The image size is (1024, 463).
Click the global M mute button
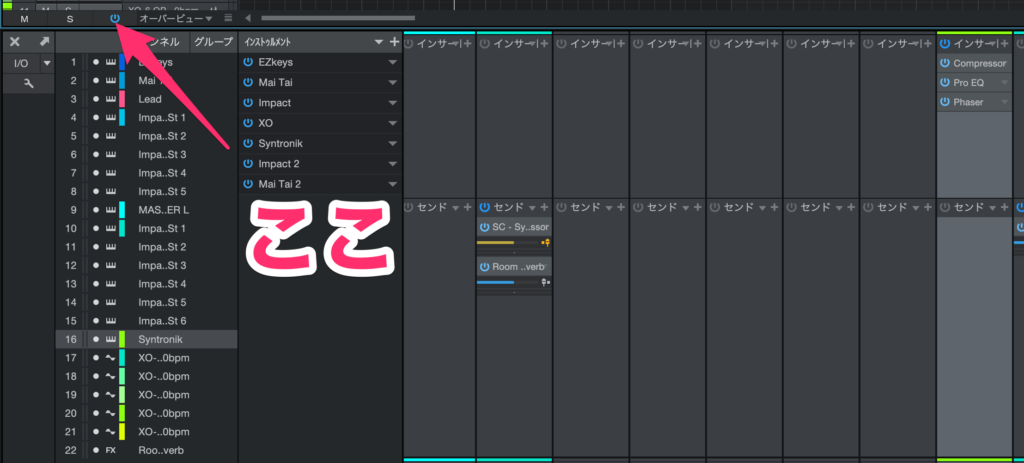(x=24, y=18)
